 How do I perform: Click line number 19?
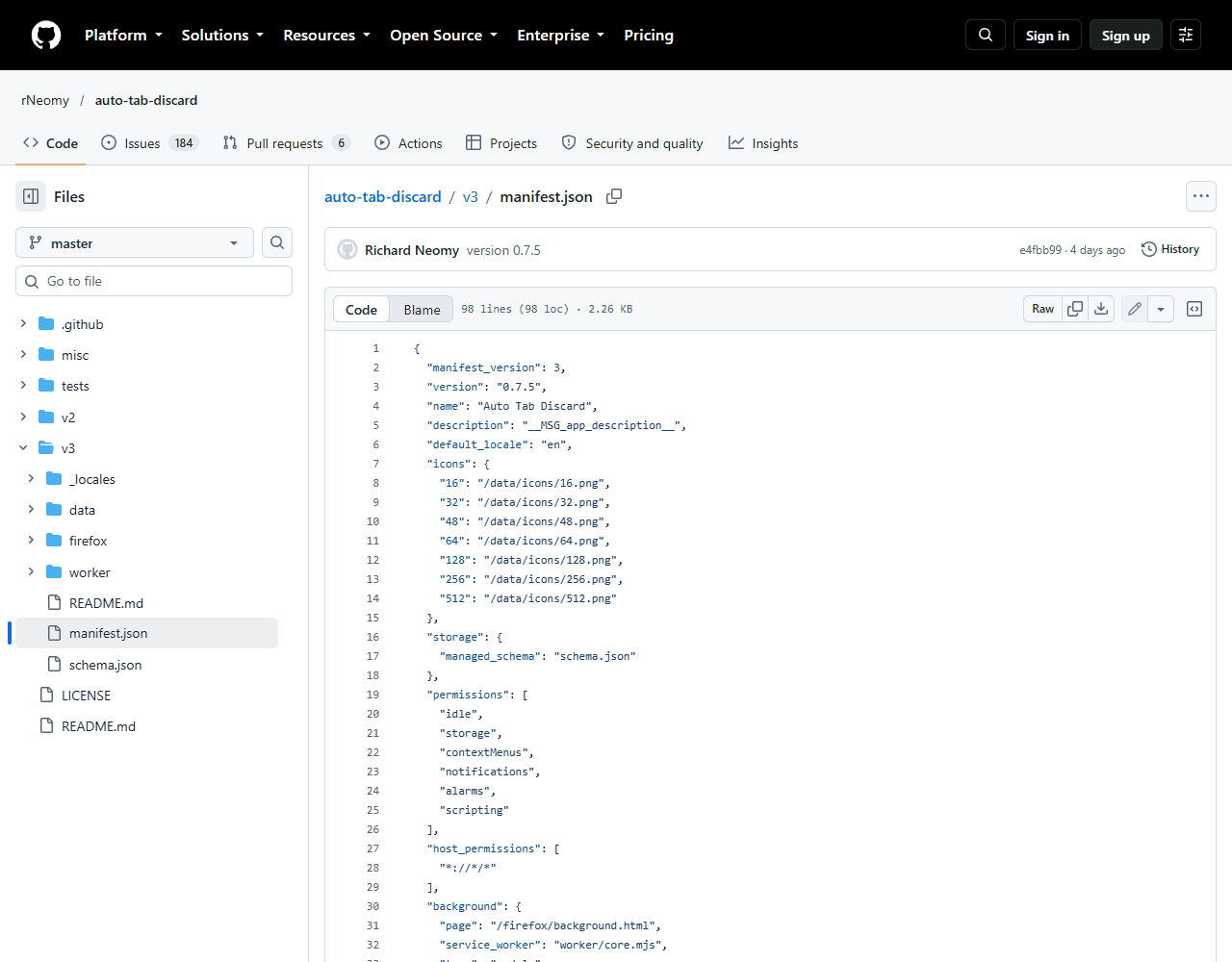coord(372,695)
